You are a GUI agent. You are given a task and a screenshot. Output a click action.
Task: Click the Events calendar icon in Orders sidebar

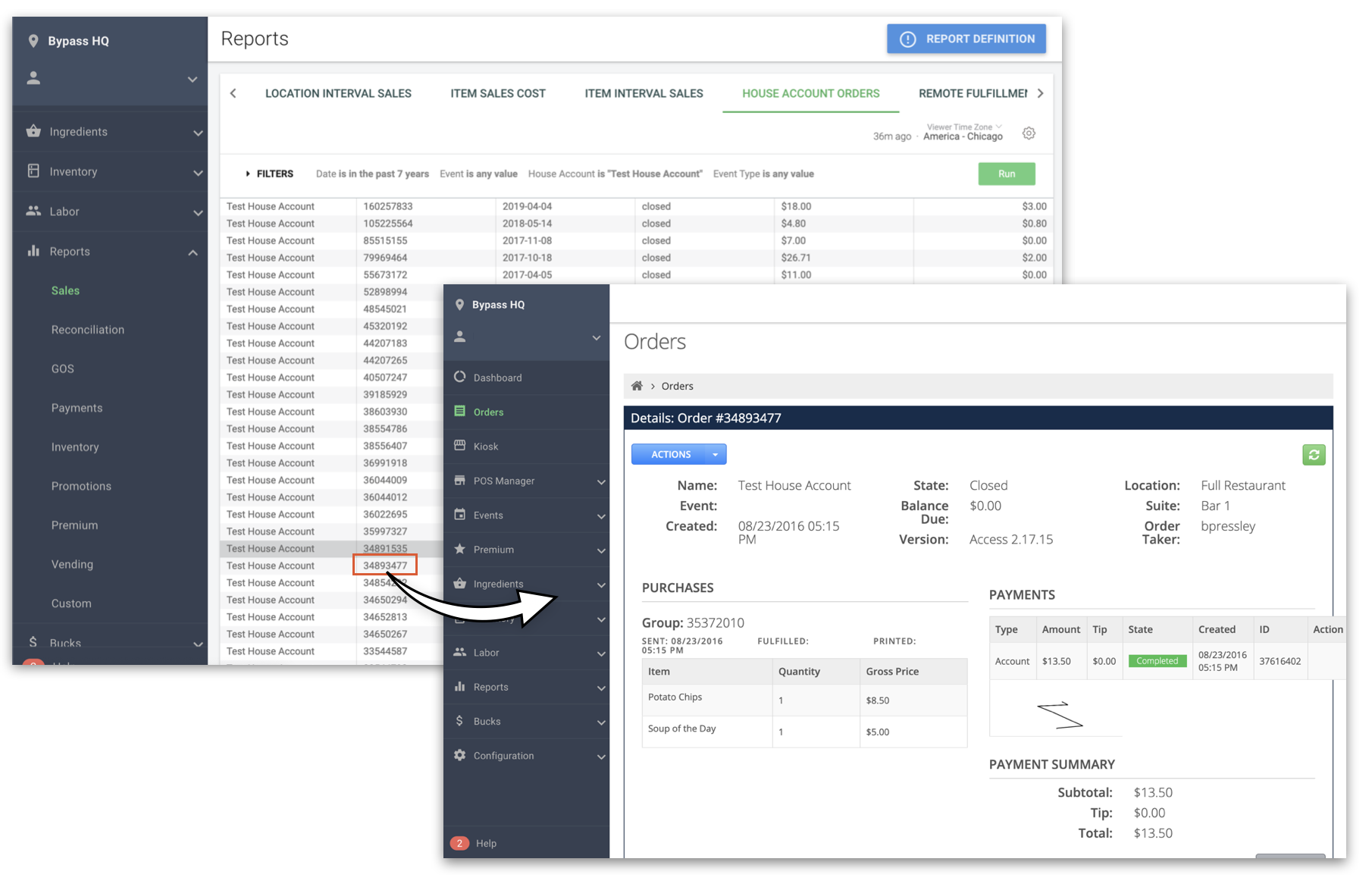459,514
